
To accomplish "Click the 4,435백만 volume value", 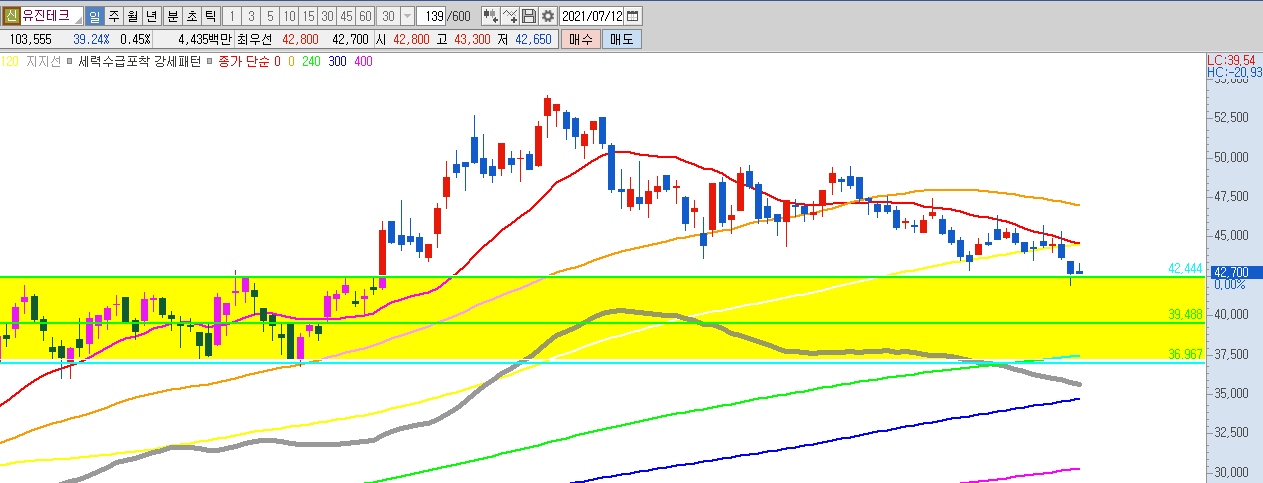I will coord(203,39).
